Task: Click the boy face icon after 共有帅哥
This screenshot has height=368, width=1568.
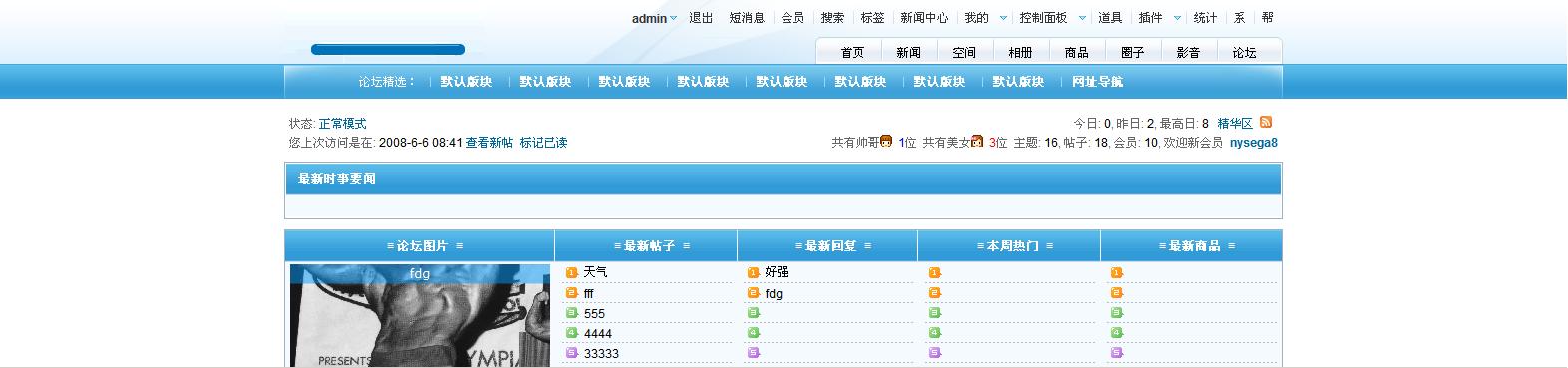Action: coord(886,142)
